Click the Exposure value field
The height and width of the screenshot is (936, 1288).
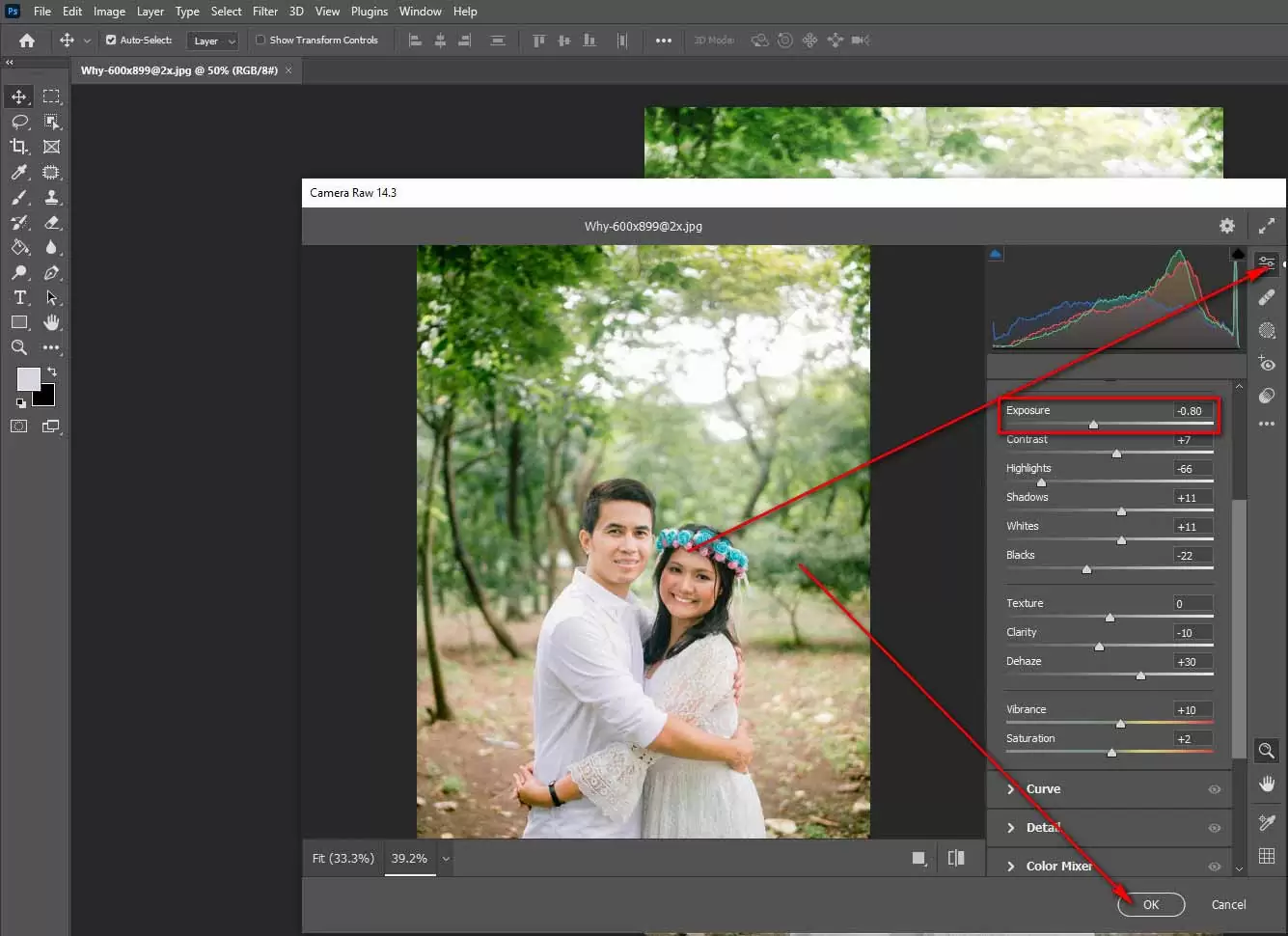(x=1192, y=410)
